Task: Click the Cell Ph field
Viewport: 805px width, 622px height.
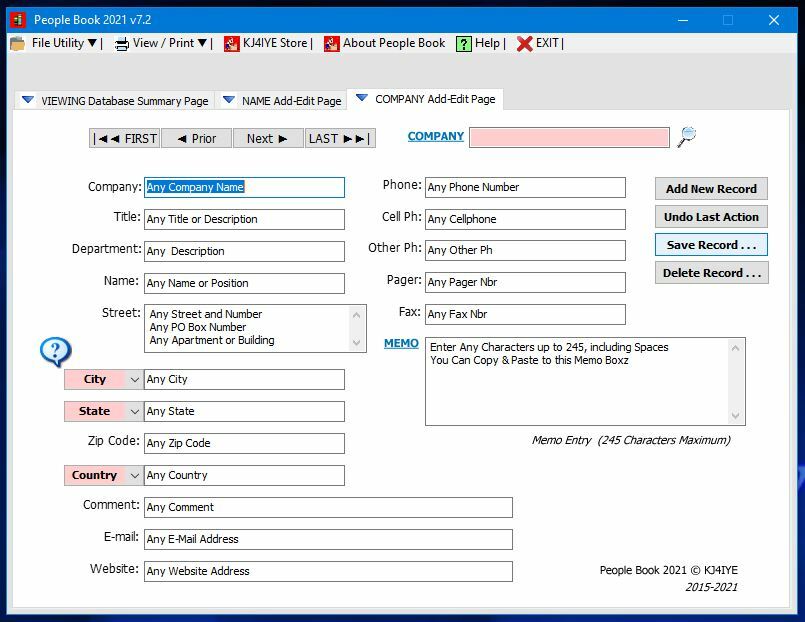Action: coord(525,220)
